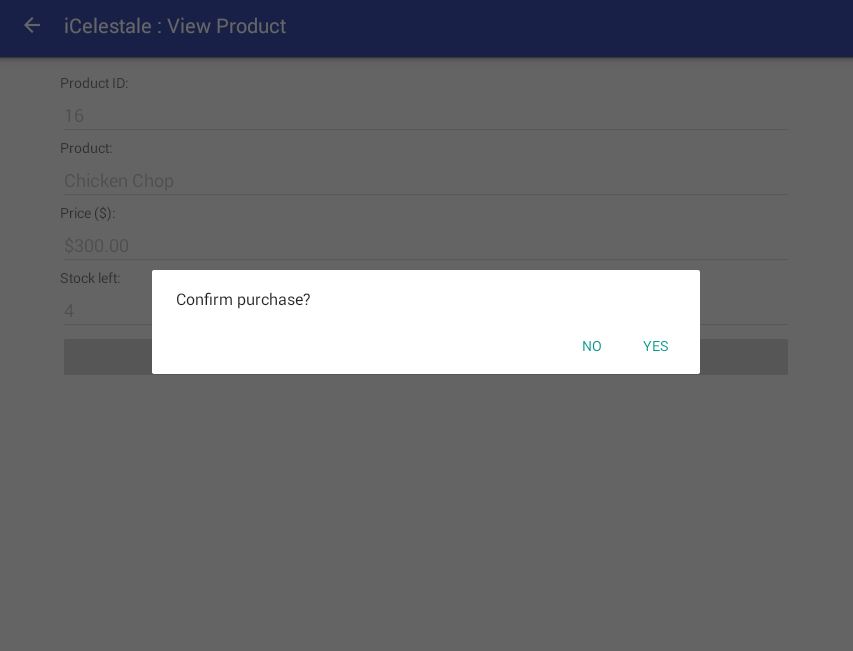Click the "Confirm purchase?" dialog text

(x=243, y=300)
